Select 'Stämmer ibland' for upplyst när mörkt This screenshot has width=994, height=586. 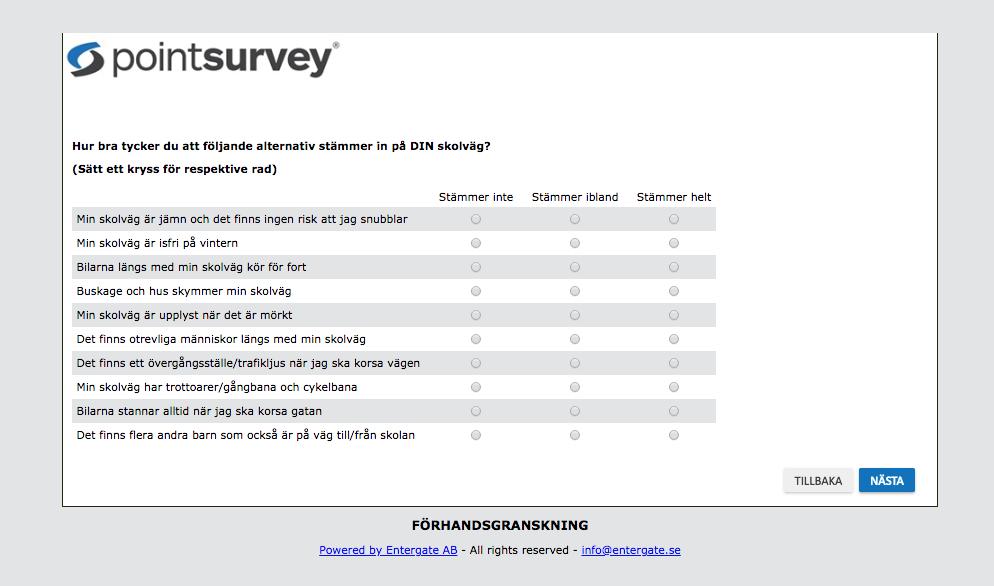[x=575, y=315]
